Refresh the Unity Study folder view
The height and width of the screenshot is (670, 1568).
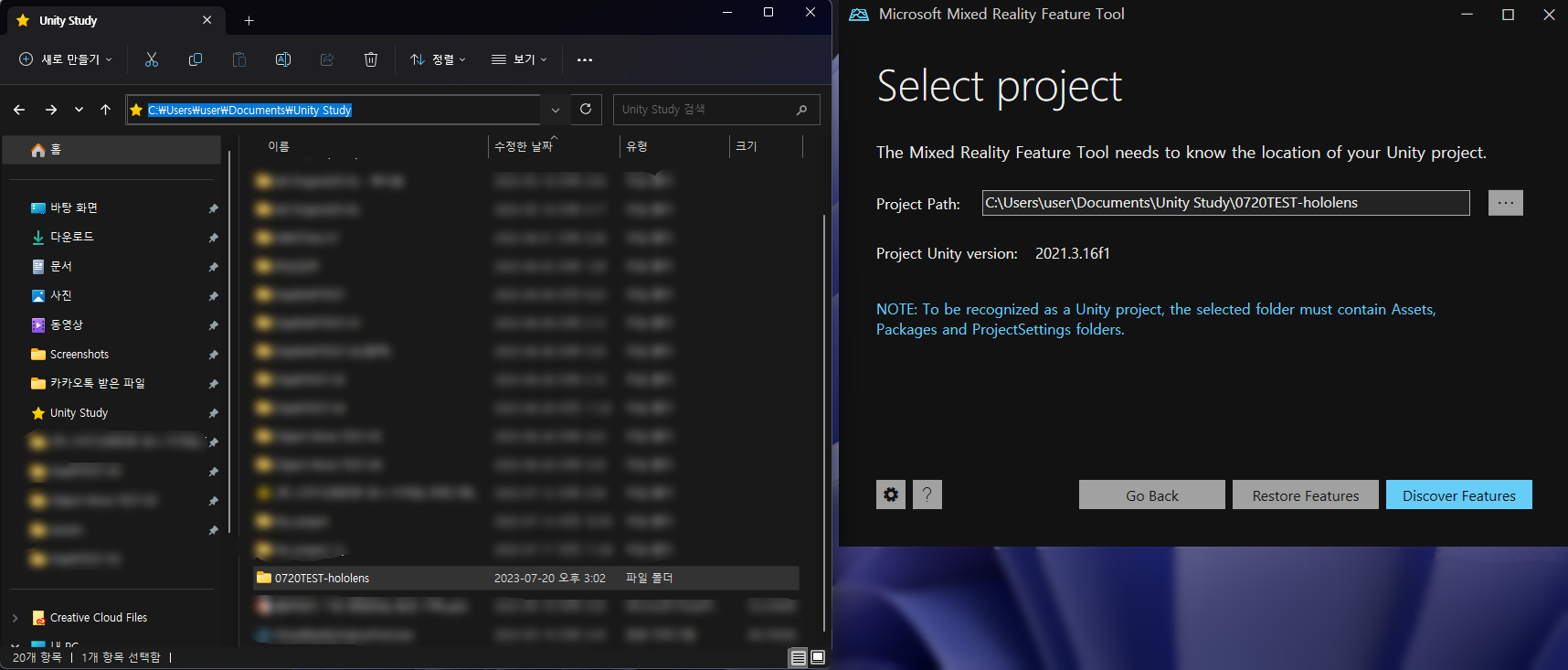click(x=586, y=109)
